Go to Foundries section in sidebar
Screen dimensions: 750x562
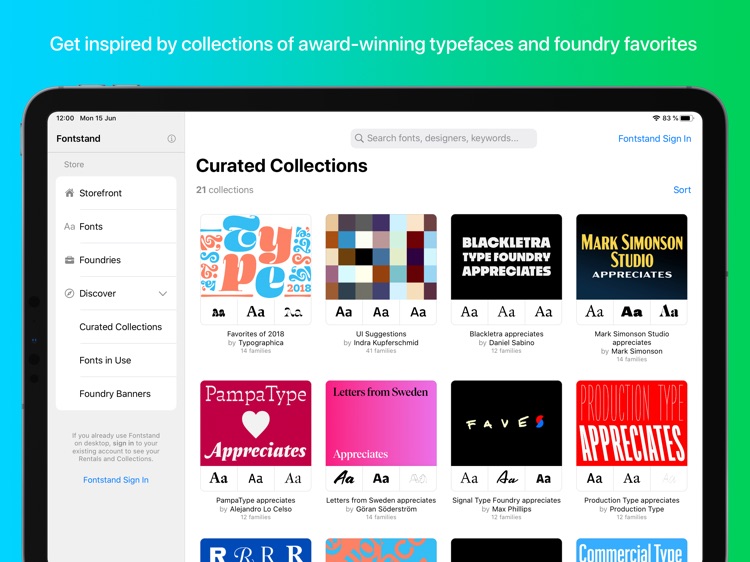tap(116, 260)
